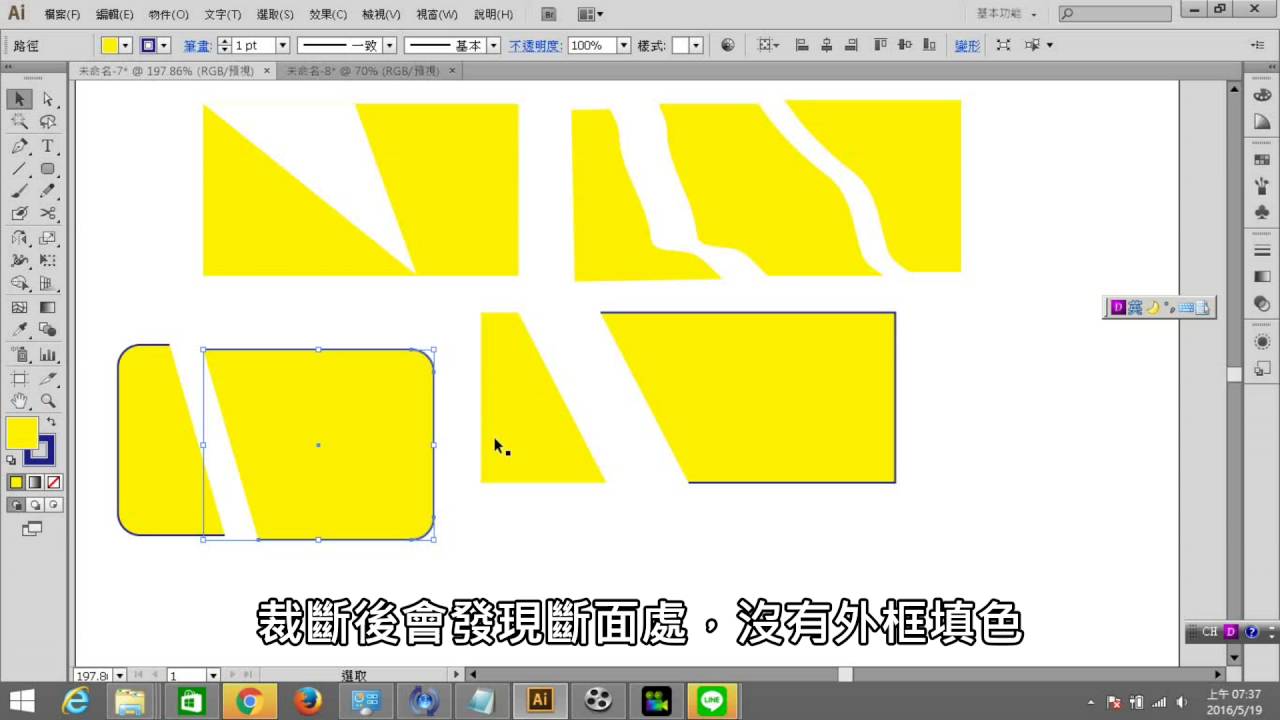Open Chrome from the Windows taskbar

249,701
